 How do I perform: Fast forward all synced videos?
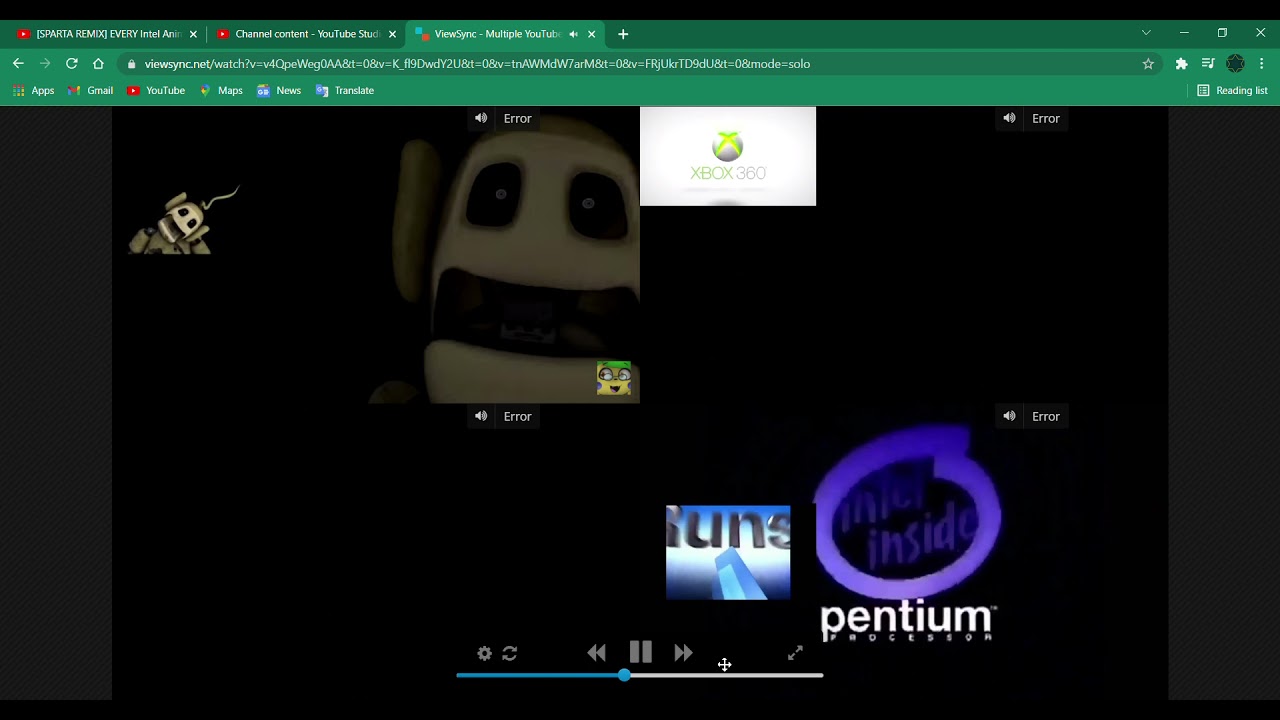[684, 653]
